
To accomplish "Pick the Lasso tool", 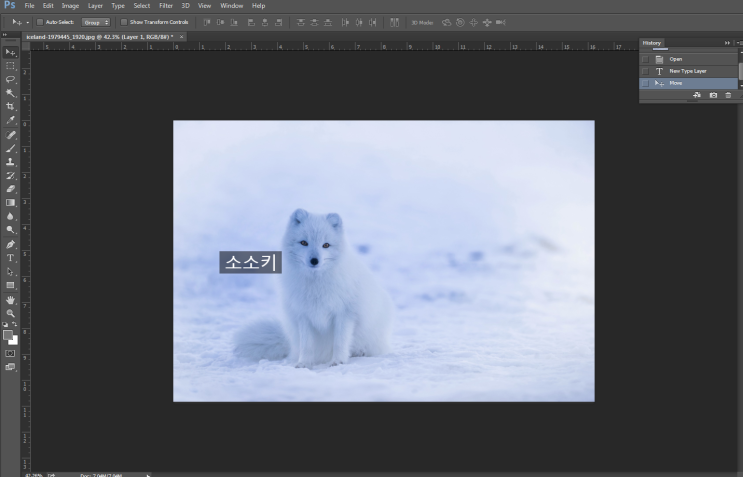I will 11,78.
